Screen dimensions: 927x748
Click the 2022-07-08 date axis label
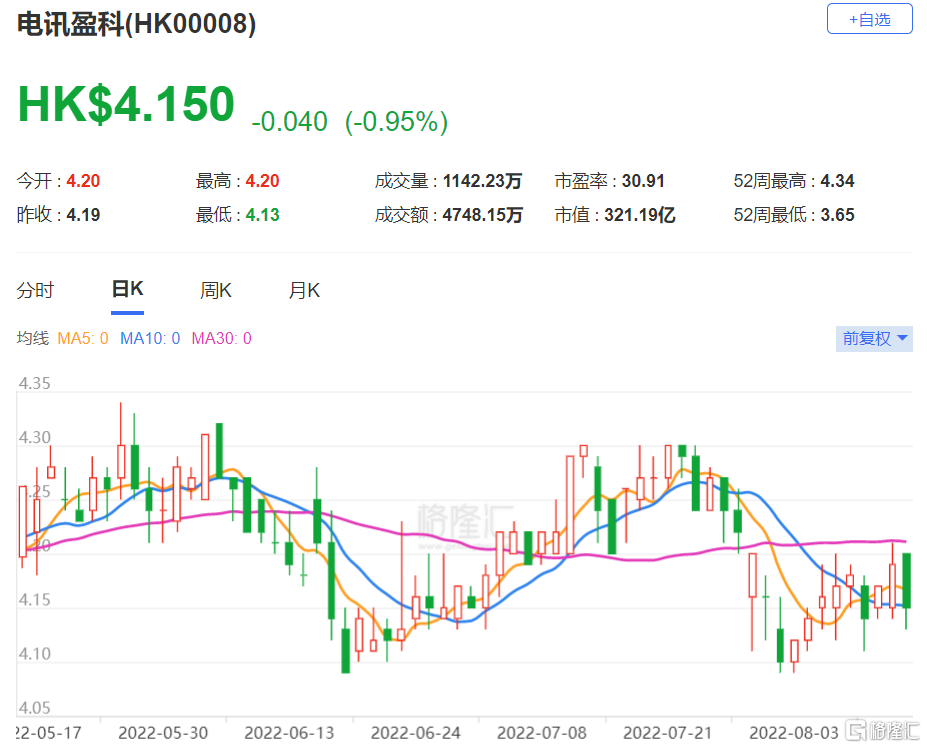click(542, 733)
